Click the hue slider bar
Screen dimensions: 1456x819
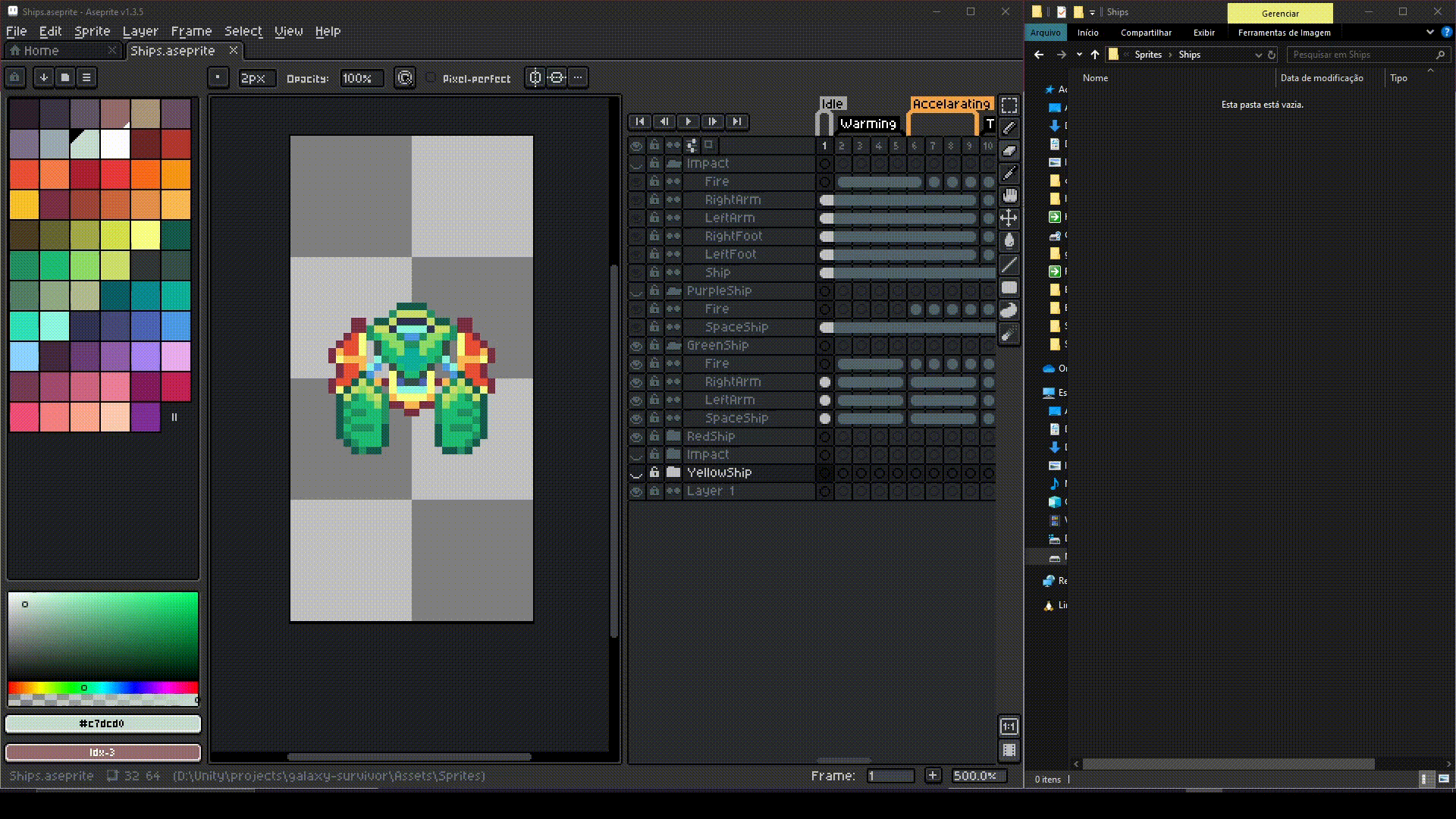pyautogui.click(x=102, y=688)
